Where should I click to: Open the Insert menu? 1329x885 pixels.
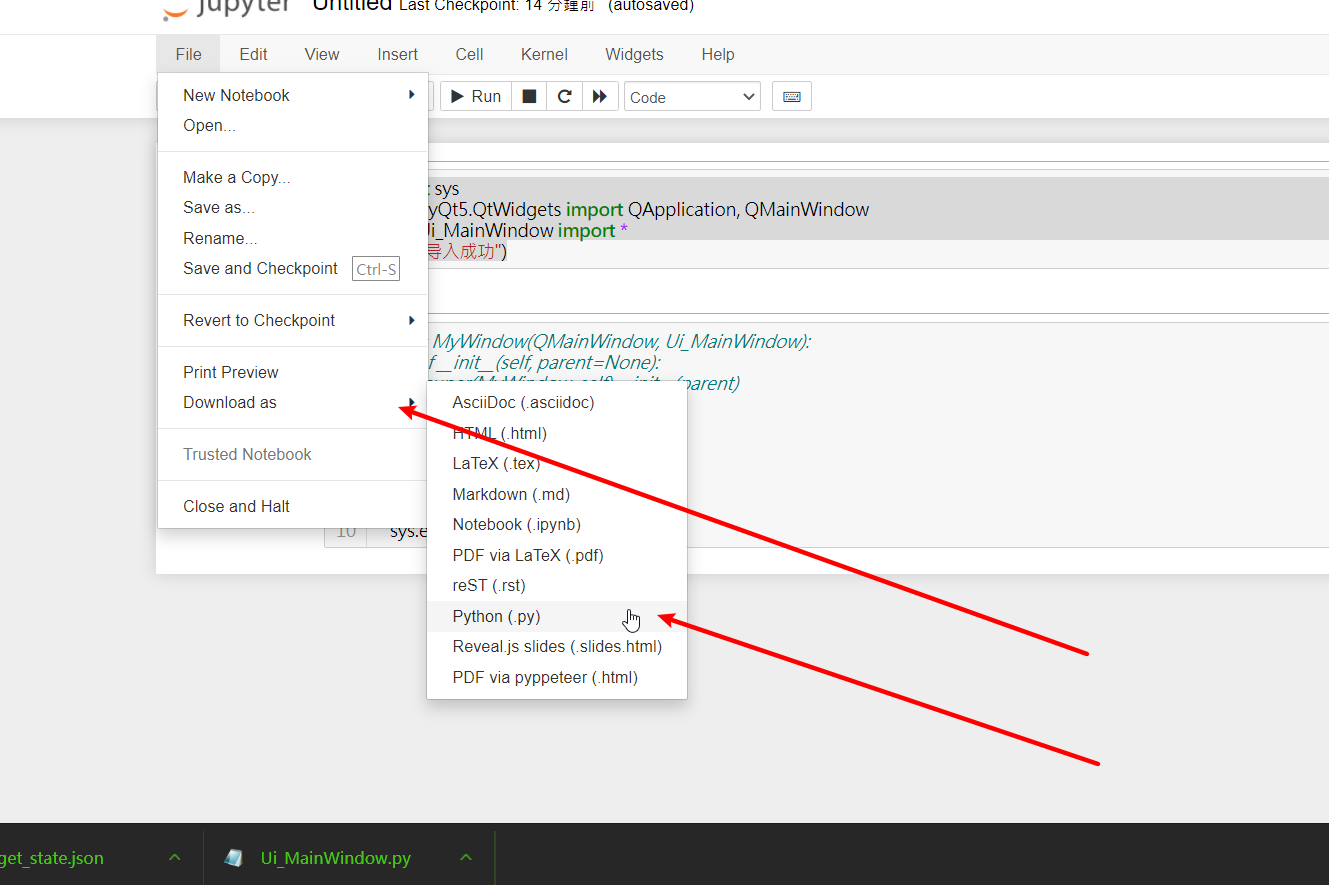click(x=397, y=54)
